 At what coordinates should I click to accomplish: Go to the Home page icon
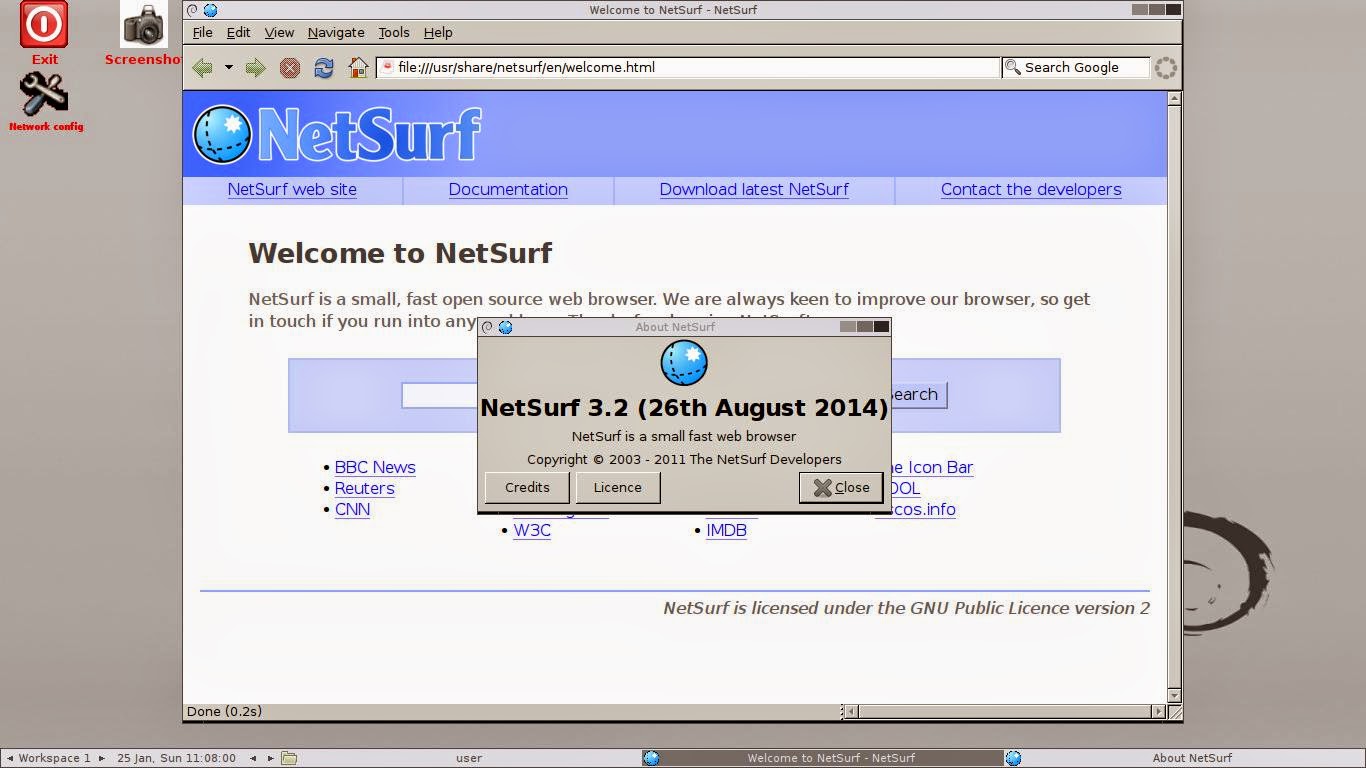[358, 68]
